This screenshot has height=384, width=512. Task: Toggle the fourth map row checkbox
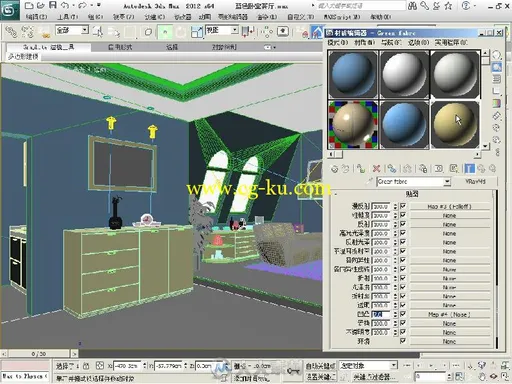403,233
